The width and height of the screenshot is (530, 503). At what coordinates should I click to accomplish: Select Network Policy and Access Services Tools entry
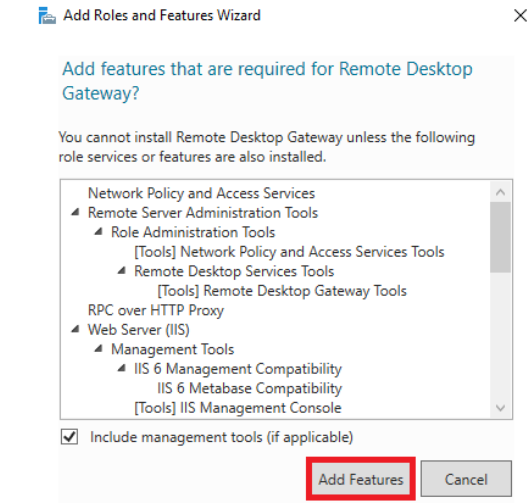(x=289, y=252)
